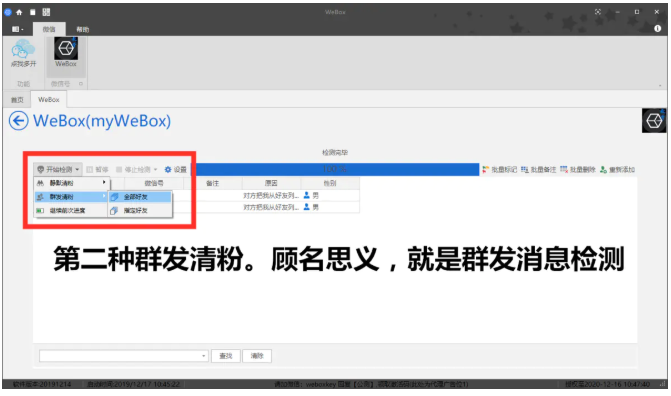Select the first 对方把我从好友列 row
The width and height of the screenshot is (671, 396).
point(271,196)
